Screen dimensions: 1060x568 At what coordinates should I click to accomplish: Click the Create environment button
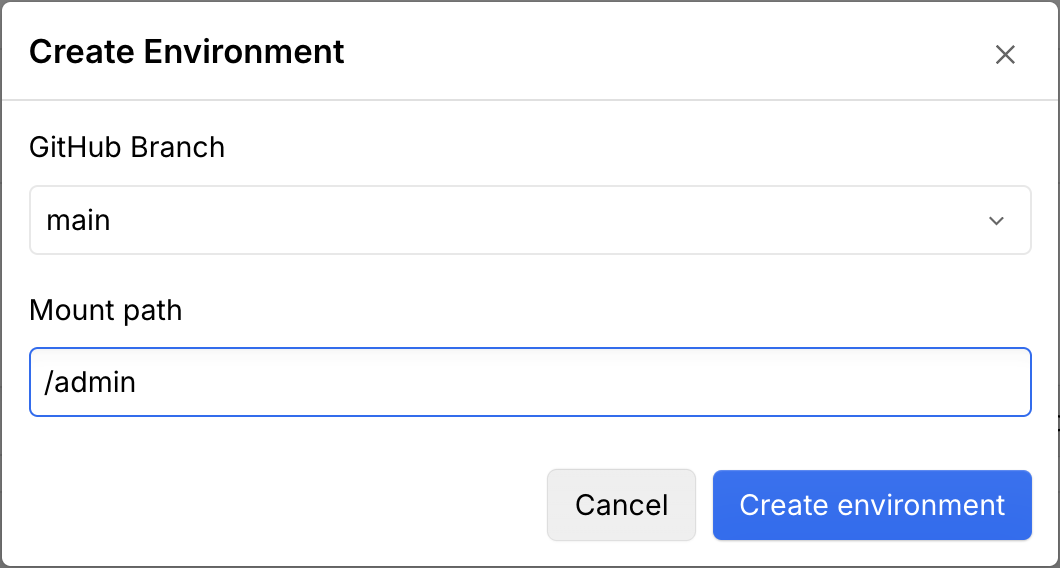click(x=871, y=505)
